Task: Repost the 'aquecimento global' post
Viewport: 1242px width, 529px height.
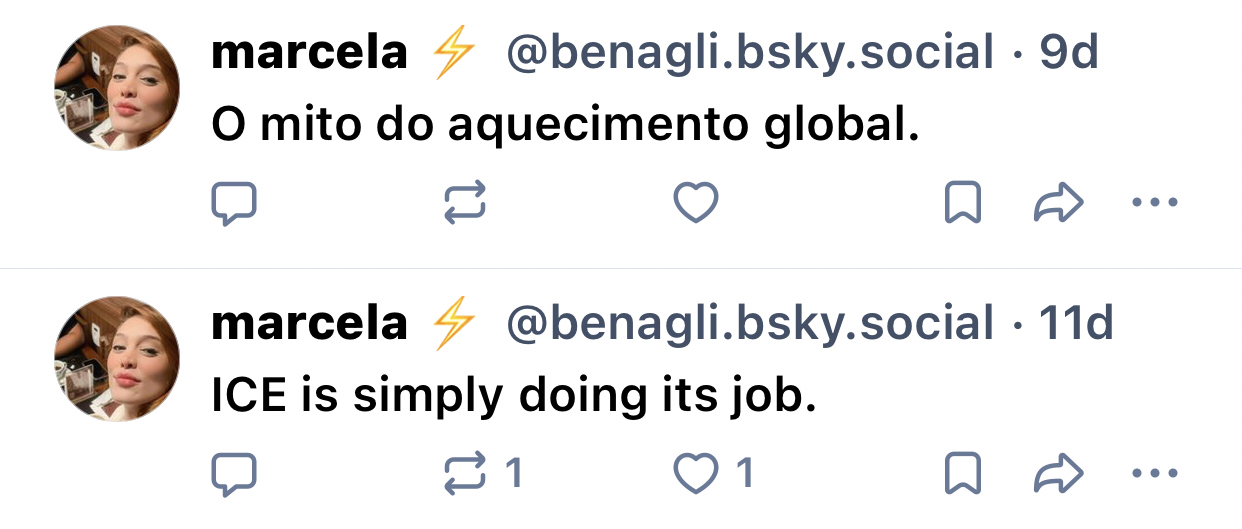Action: coord(465,204)
